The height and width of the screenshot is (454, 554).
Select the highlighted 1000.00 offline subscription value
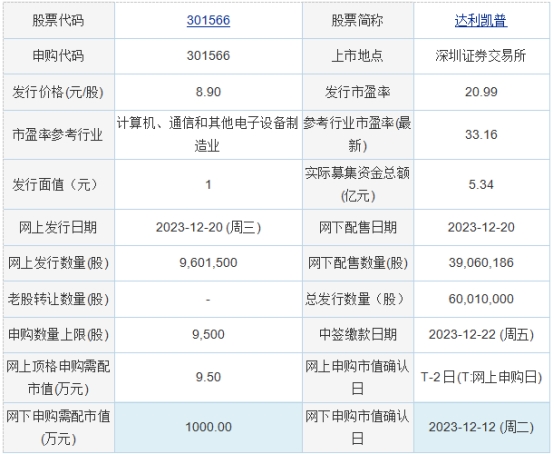[208, 427]
